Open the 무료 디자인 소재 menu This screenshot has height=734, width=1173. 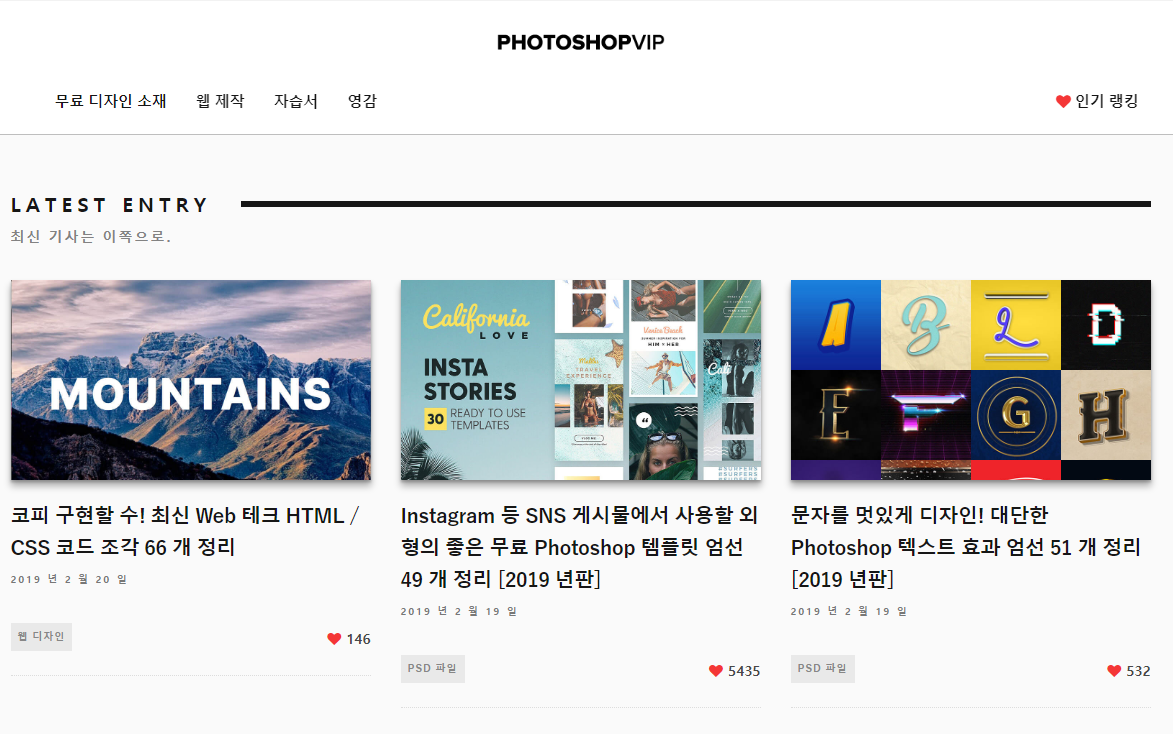click(x=111, y=101)
